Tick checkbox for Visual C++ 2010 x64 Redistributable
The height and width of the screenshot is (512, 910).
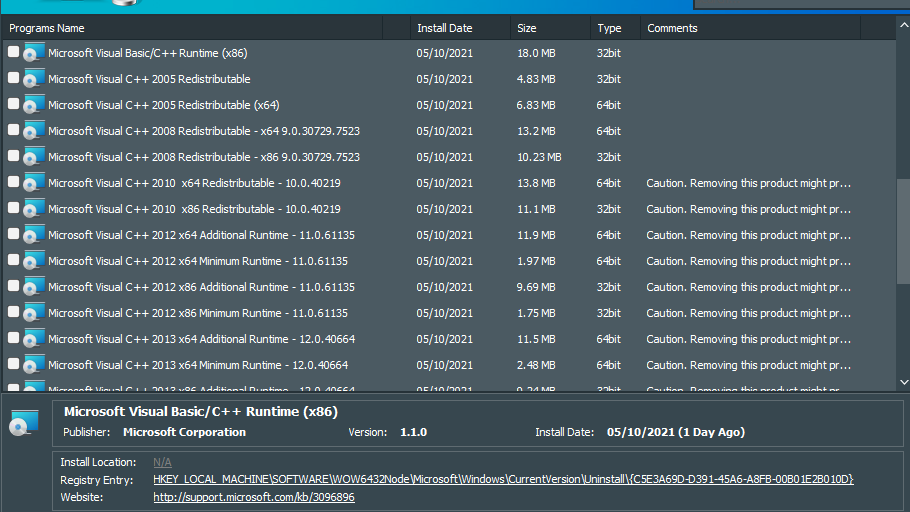point(13,182)
